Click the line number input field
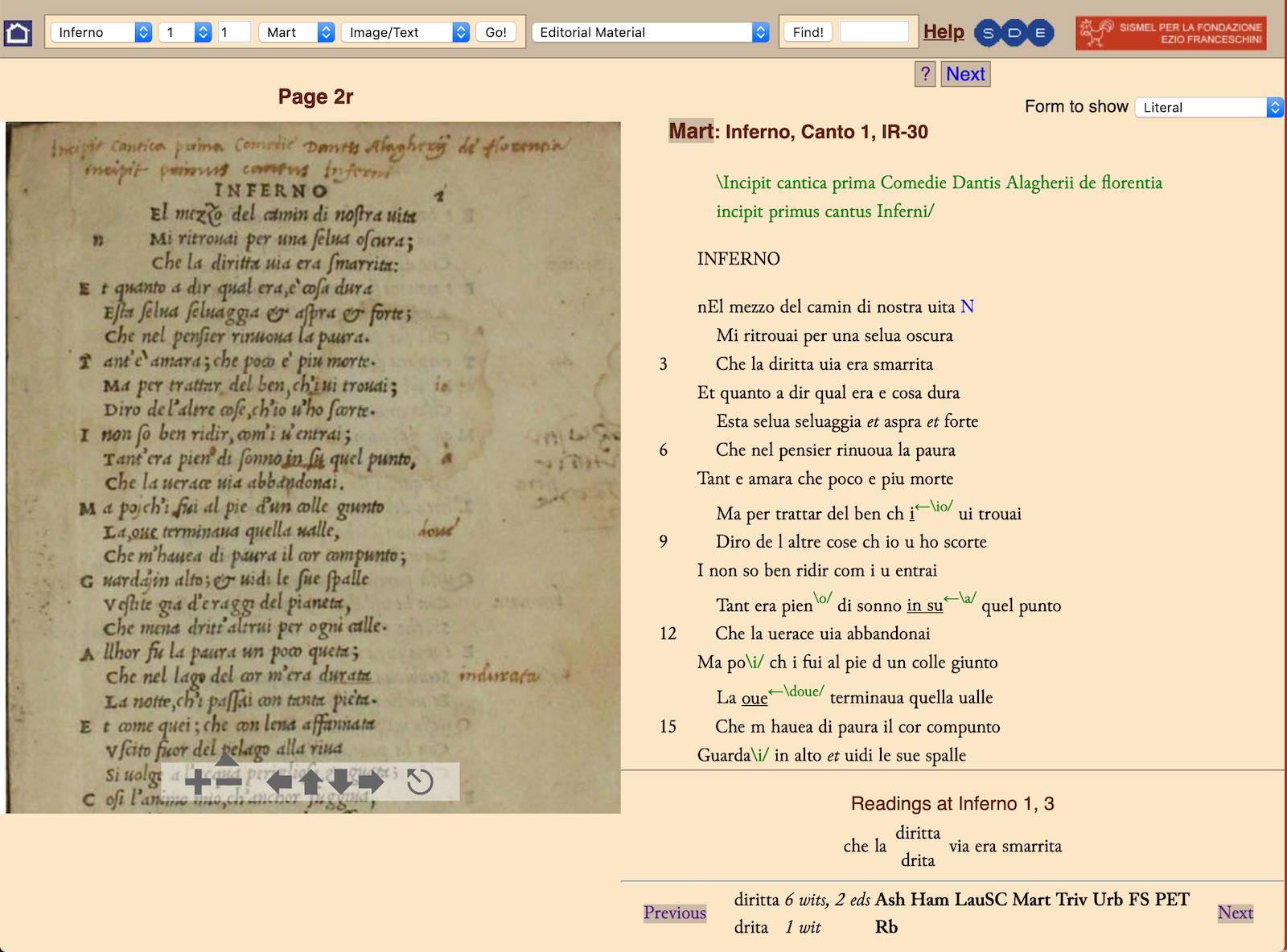The width and height of the screenshot is (1287, 952). pyautogui.click(x=234, y=32)
